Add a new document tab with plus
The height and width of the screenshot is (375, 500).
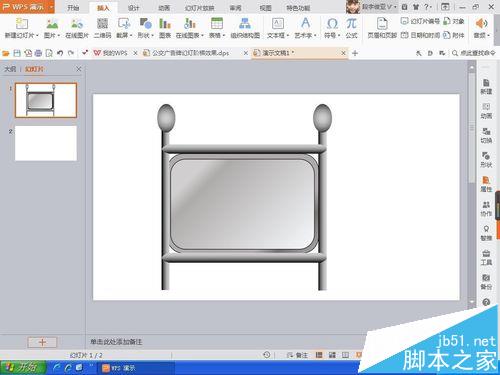pyautogui.click(x=355, y=53)
